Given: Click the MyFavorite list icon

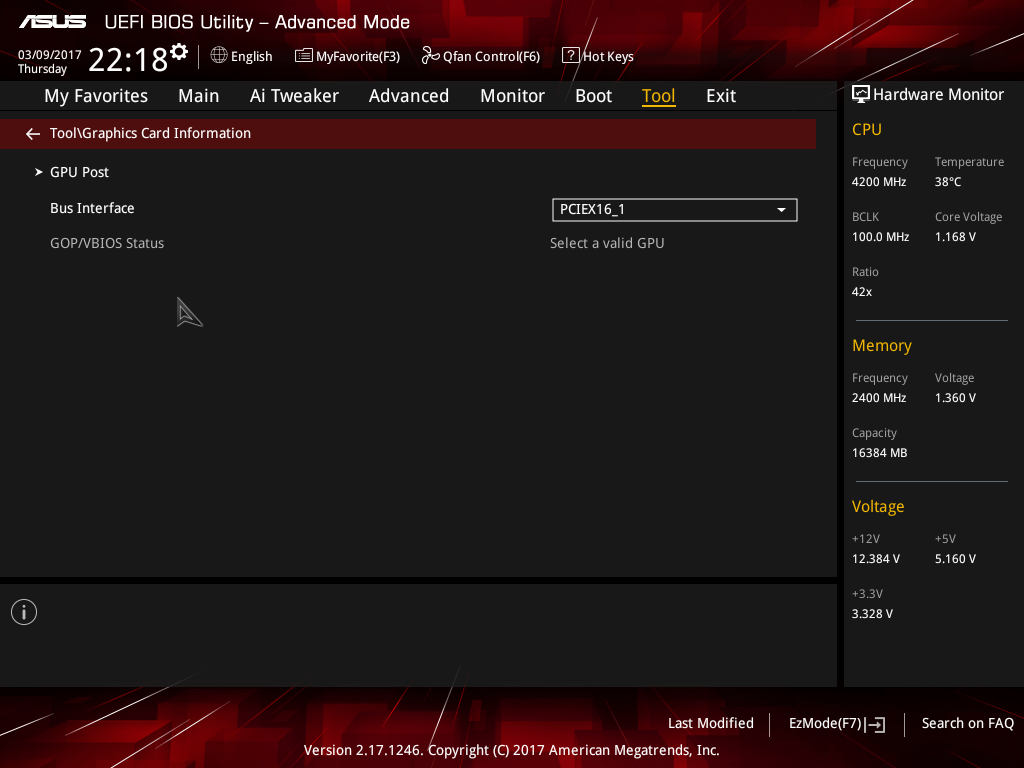Looking at the screenshot, I should pyautogui.click(x=304, y=56).
